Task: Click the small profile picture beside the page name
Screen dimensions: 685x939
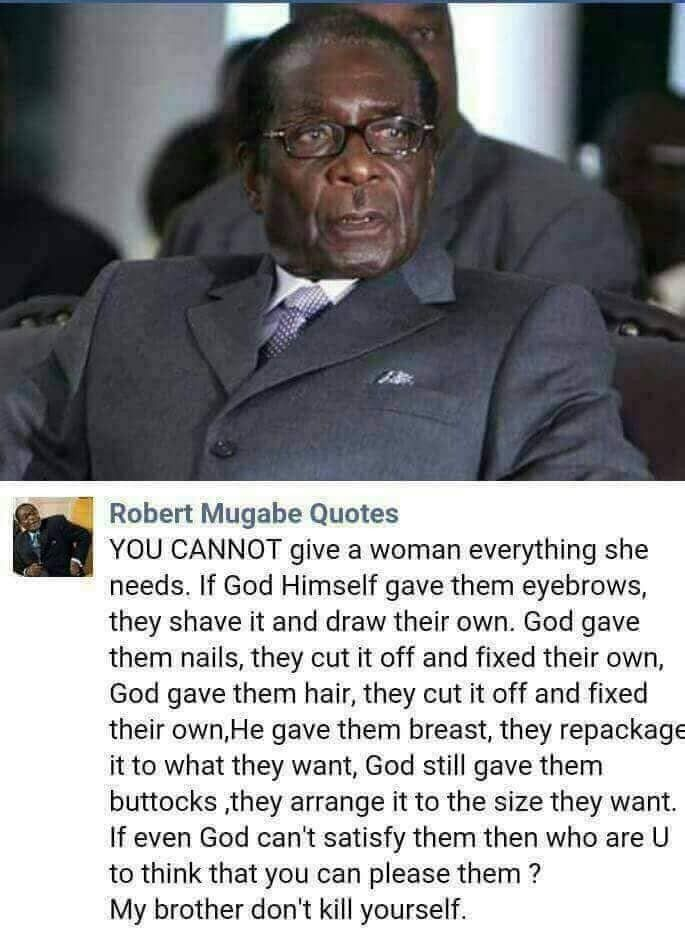Action: [53, 537]
